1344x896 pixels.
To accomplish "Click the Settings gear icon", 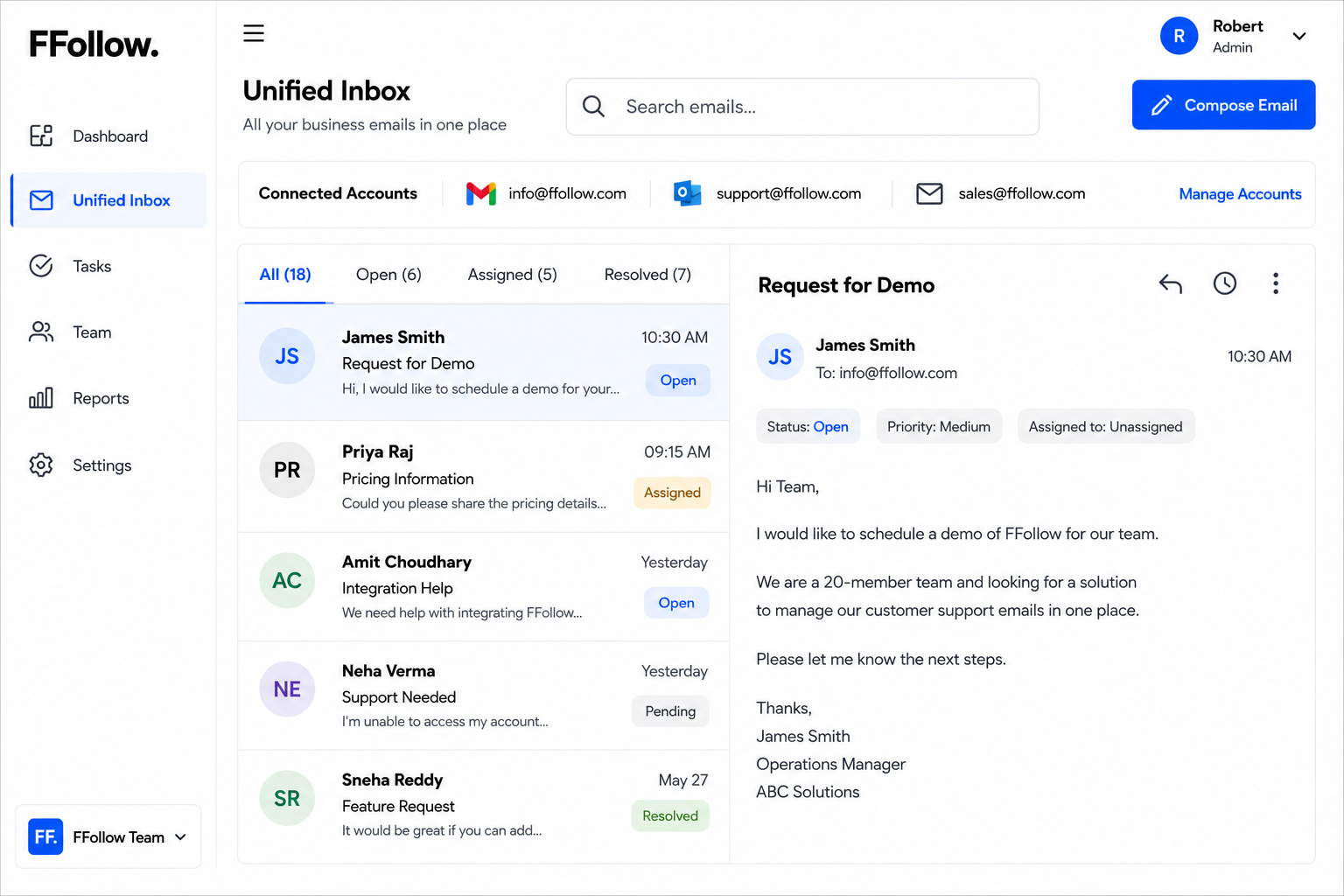I will coord(41,465).
